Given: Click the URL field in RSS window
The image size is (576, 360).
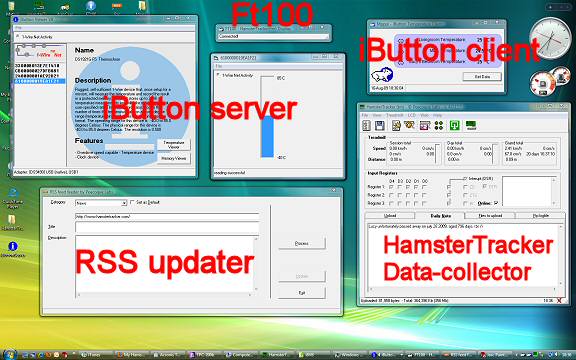Looking at the screenshot, I should click(x=167, y=217).
